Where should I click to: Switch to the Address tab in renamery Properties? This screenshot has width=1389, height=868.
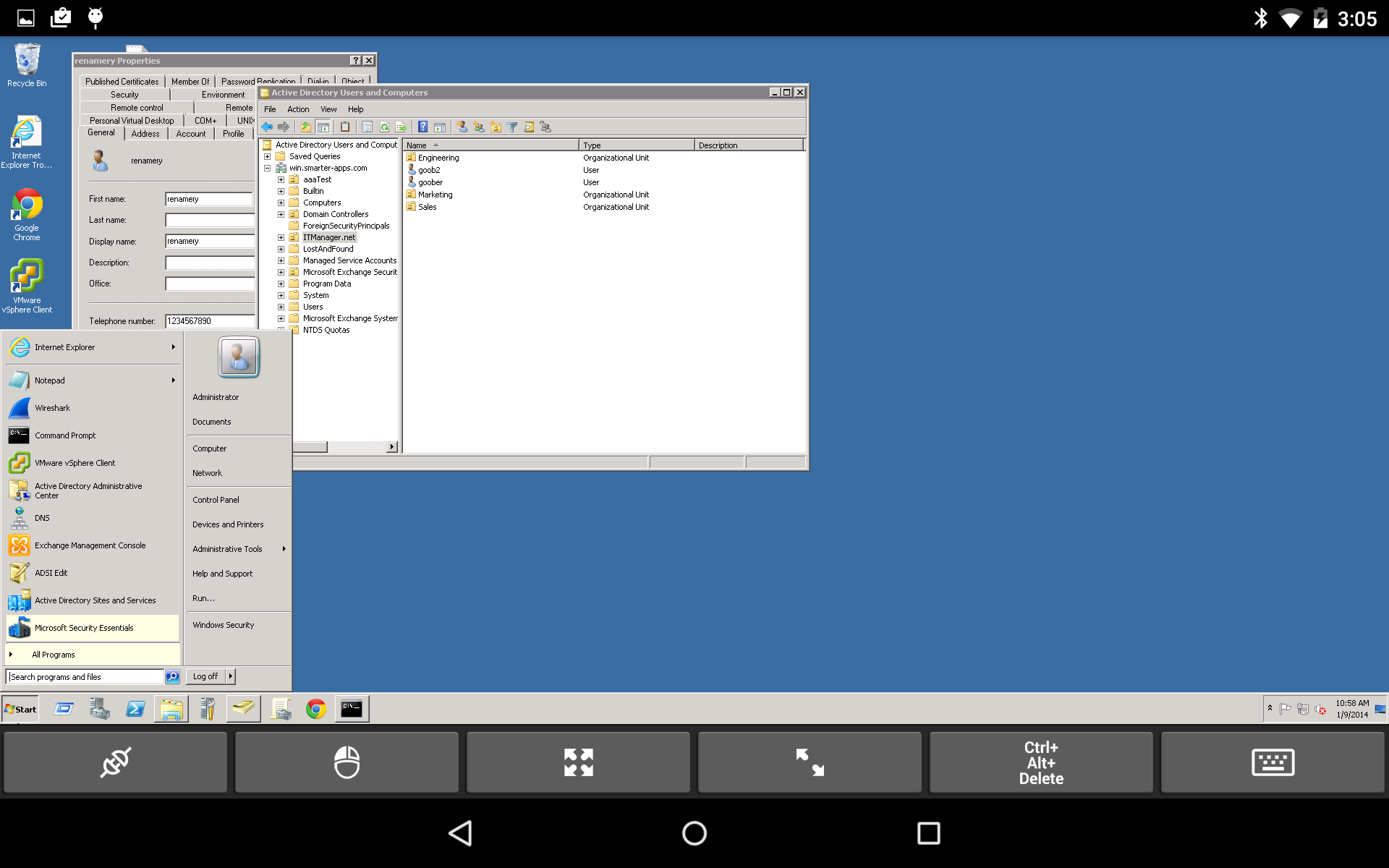145,134
